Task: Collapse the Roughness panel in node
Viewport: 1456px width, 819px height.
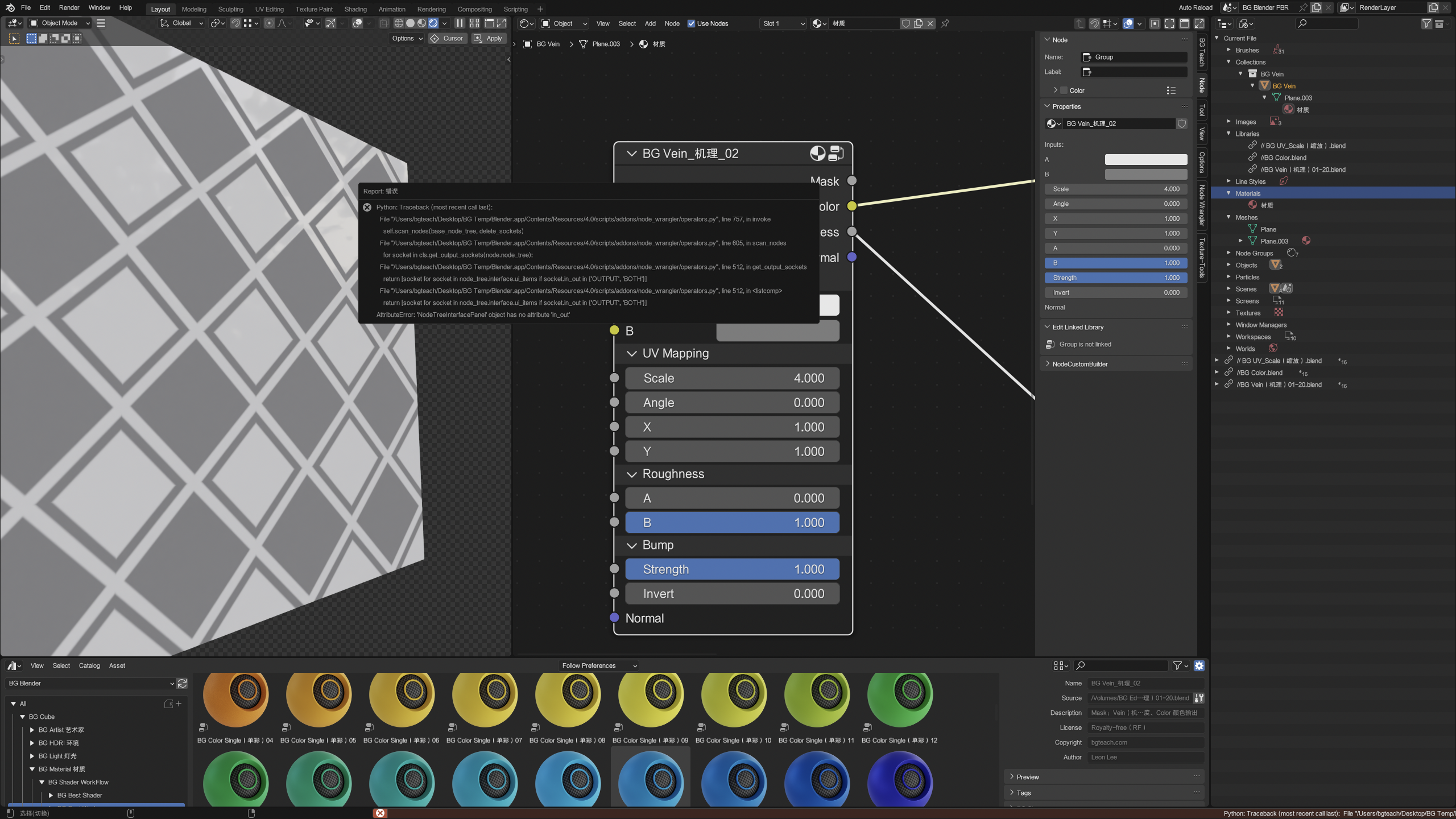Action: 631,474
